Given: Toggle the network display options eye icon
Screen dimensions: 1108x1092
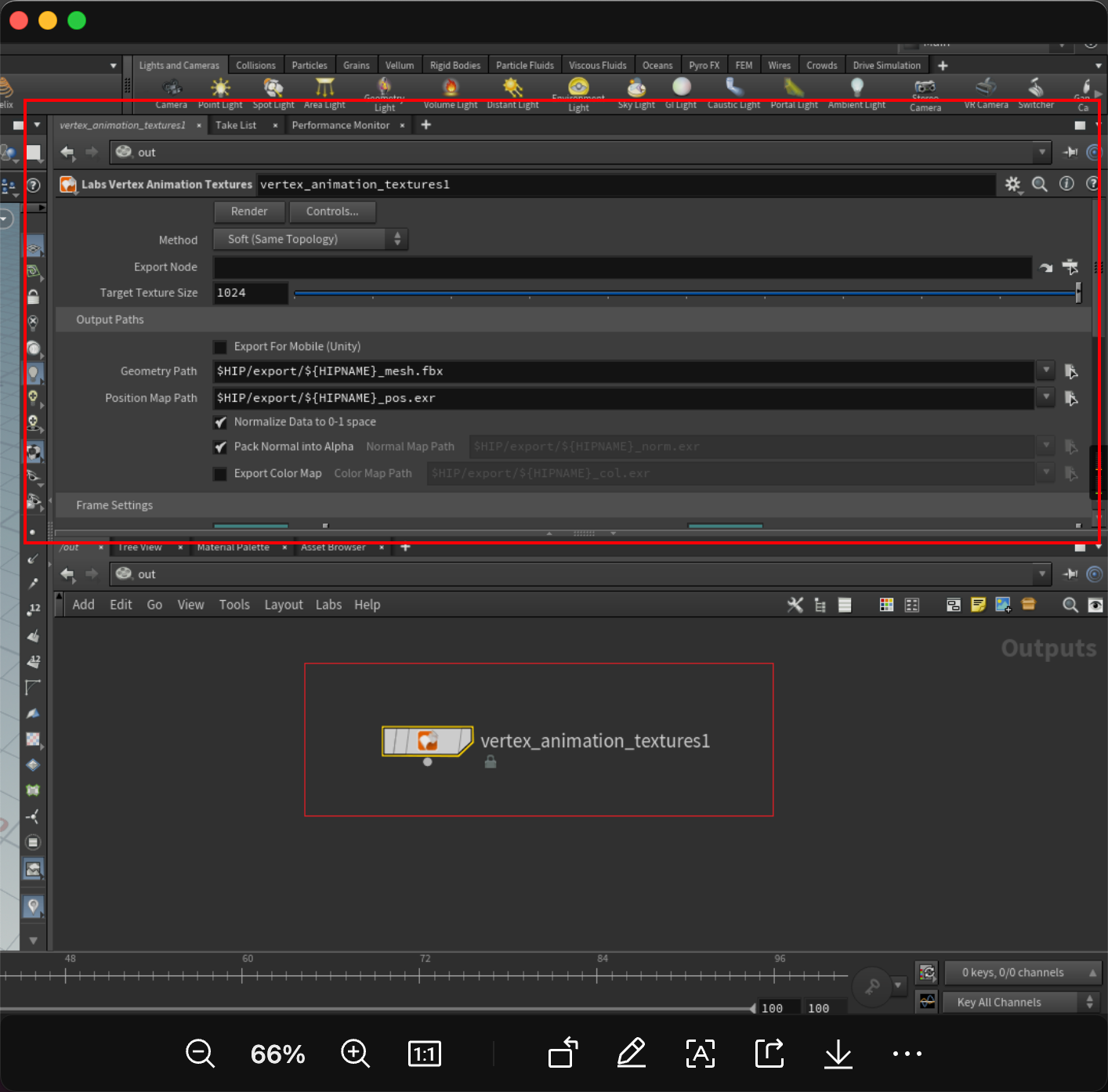Looking at the screenshot, I should [x=1095, y=605].
